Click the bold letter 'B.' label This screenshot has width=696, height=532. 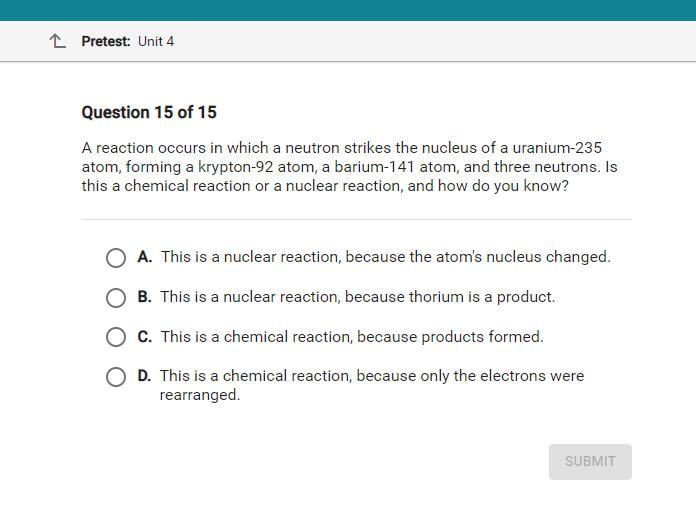[145, 297]
